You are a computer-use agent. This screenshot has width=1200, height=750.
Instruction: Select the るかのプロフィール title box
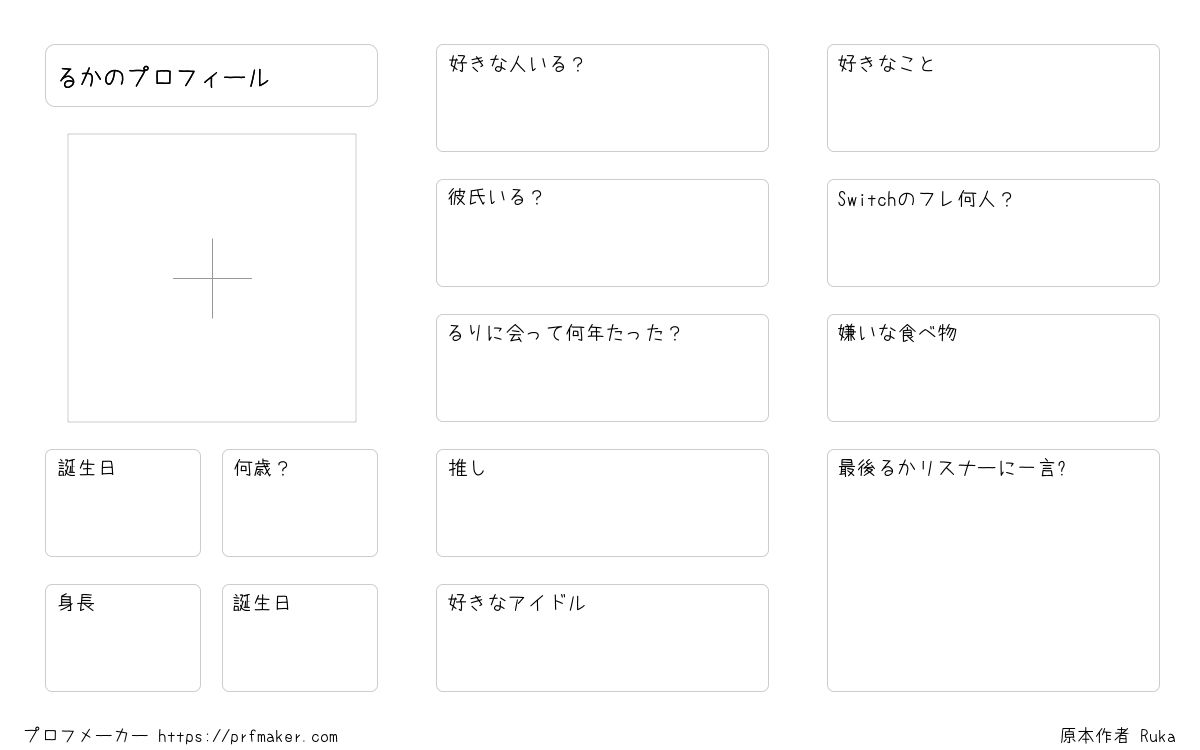pyautogui.click(x=211, y=75)
